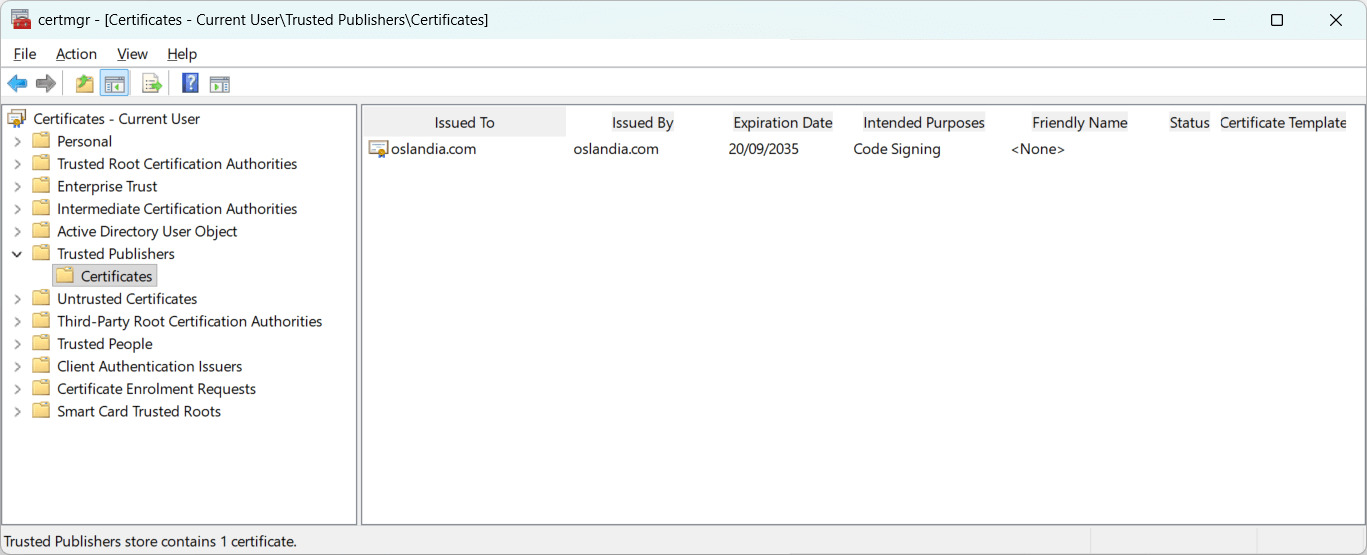1367x555 pixels.
Task: Expand Trusted Root Certification Authorities node
Action: pos(17,164)
